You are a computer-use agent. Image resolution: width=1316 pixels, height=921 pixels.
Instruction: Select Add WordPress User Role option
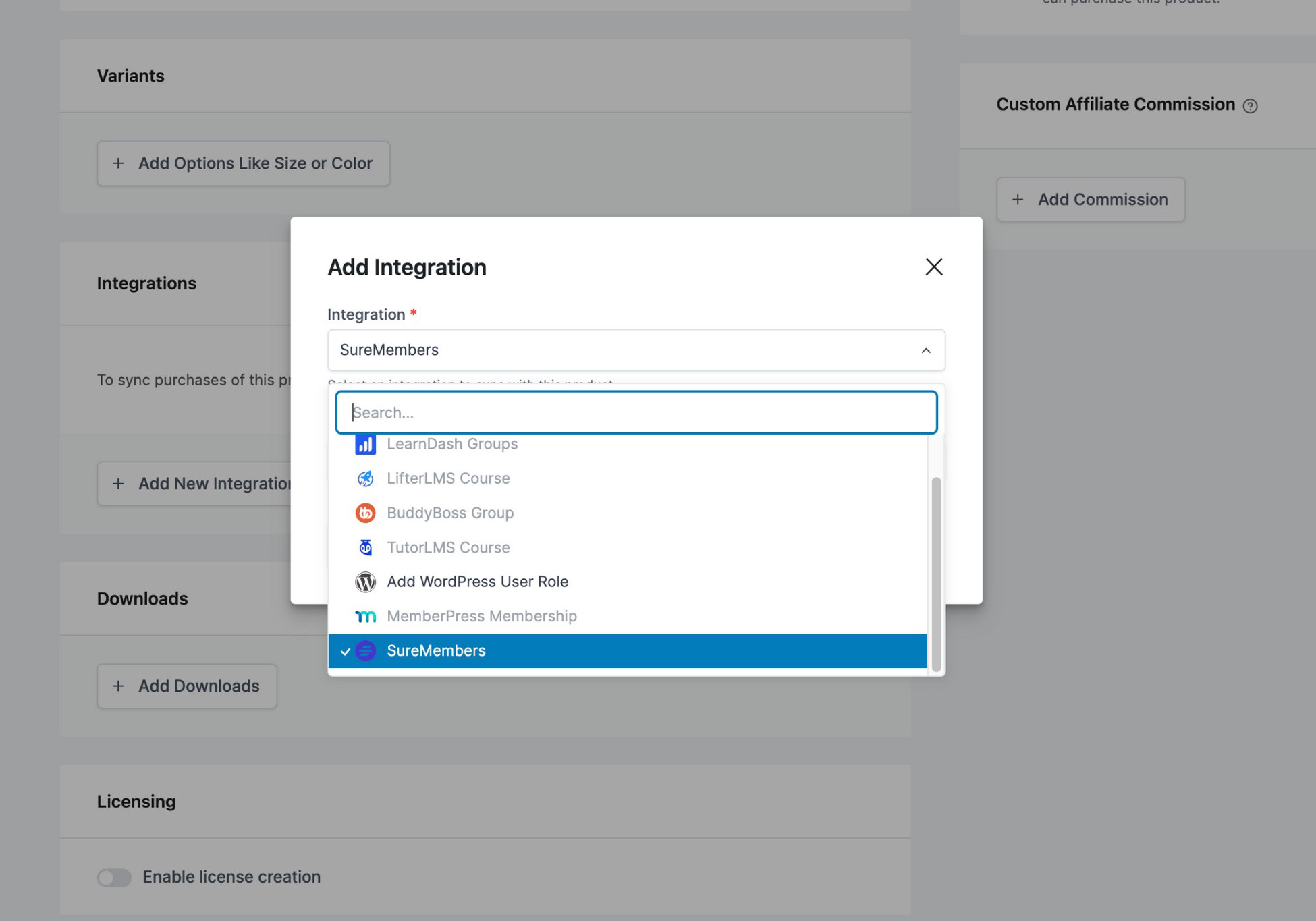[x=628, y=582]
